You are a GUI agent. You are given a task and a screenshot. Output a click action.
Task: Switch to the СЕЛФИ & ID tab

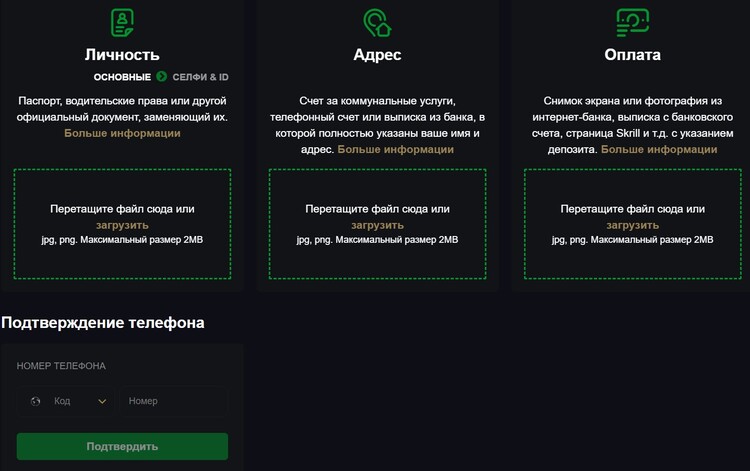200,76
